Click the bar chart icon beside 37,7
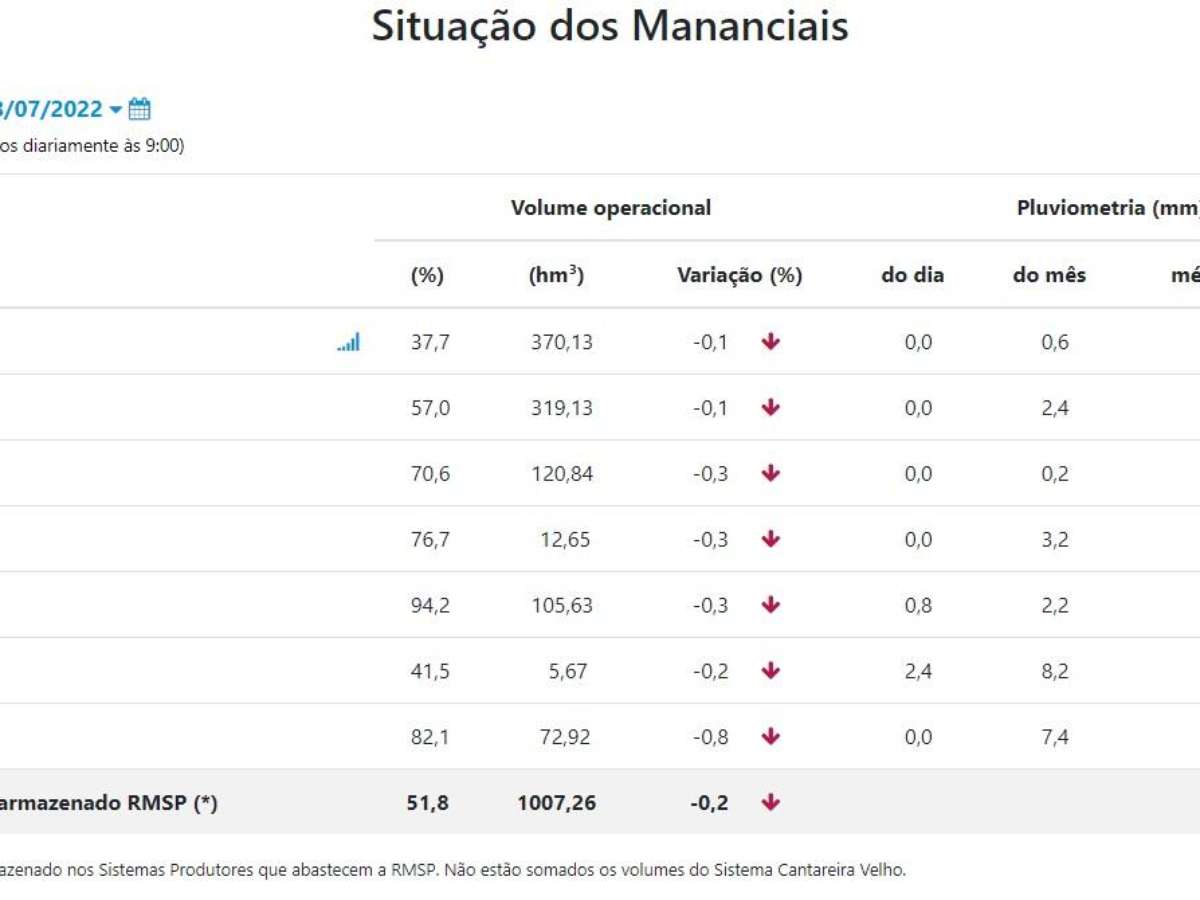This screenshot has height=900, width=1200. [348, 342]
